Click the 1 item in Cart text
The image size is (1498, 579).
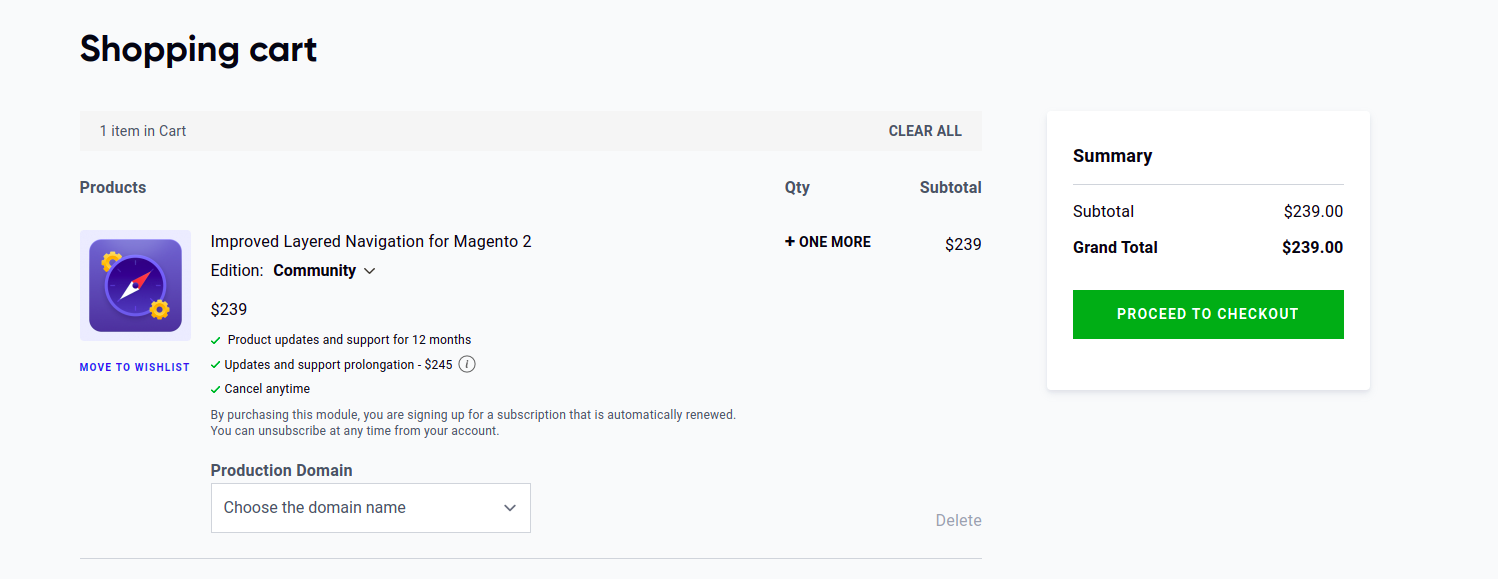pyautogui.click(x=143, y=131)
